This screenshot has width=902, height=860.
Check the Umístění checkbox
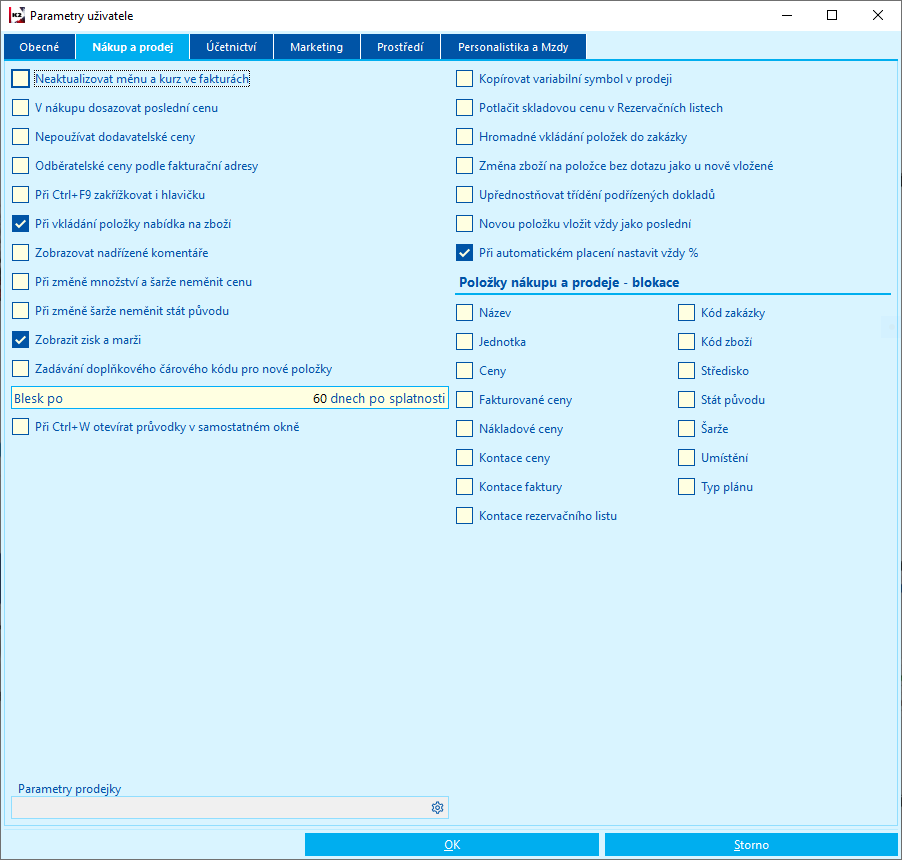[x=686, y=458]
